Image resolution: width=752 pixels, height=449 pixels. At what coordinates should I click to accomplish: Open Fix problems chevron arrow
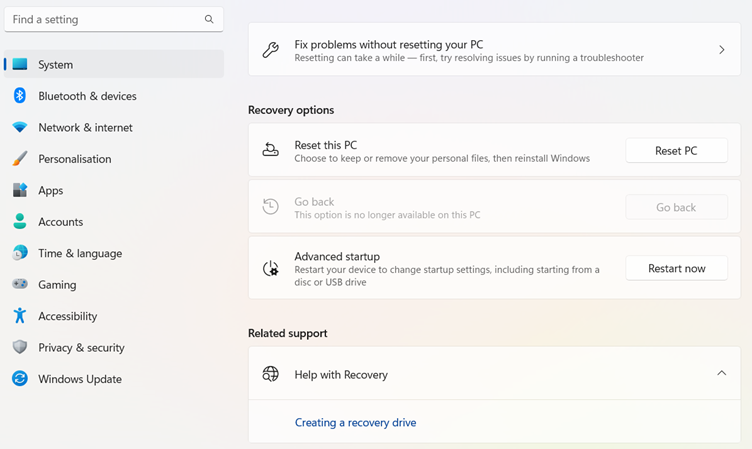pos(722,49)
